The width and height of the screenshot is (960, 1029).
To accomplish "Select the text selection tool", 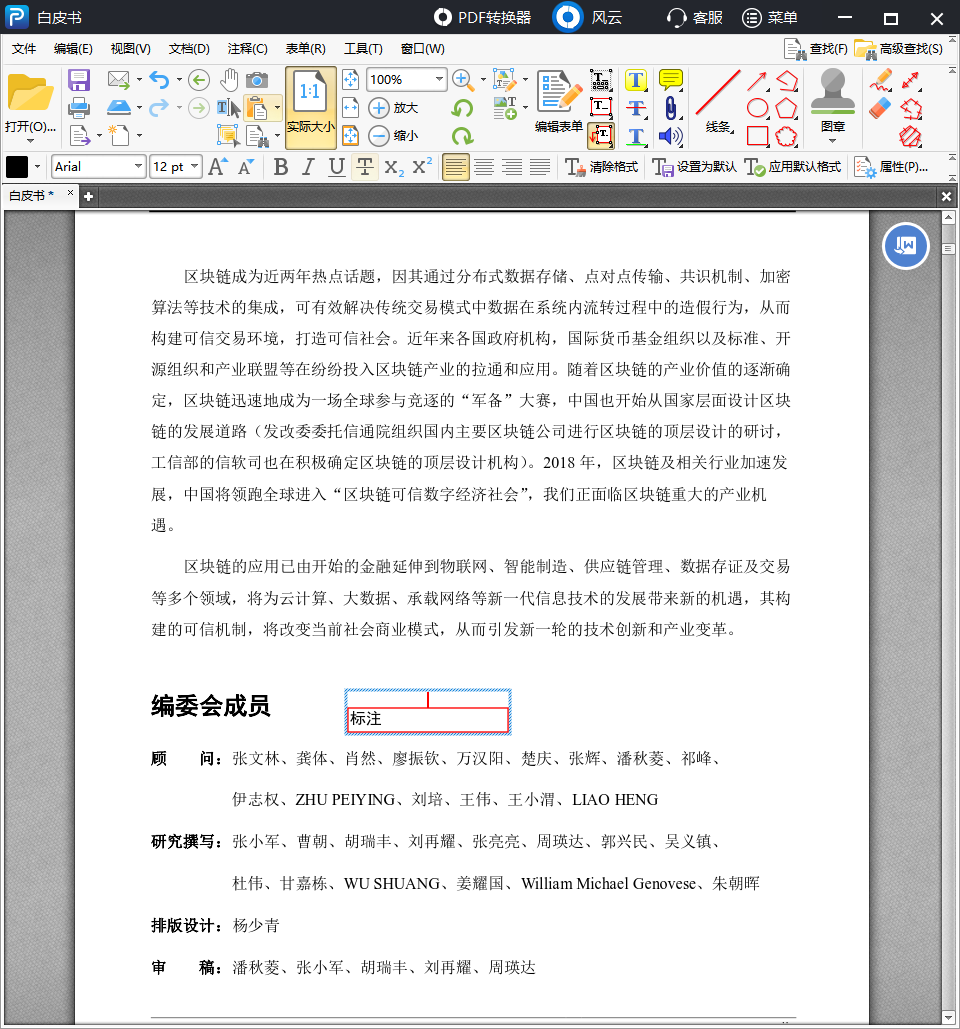I will [x=228, y=108].
